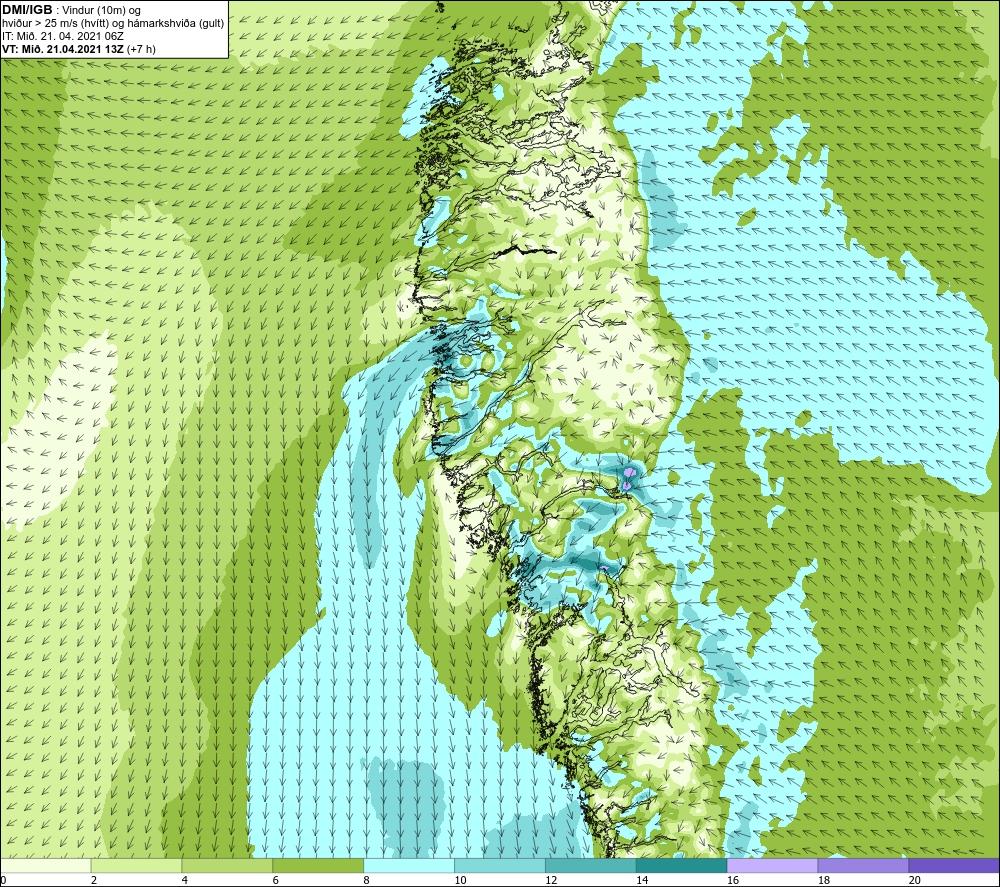Click the legend scale label '20'
1000x887 pixels.
(x=915, y=881)
